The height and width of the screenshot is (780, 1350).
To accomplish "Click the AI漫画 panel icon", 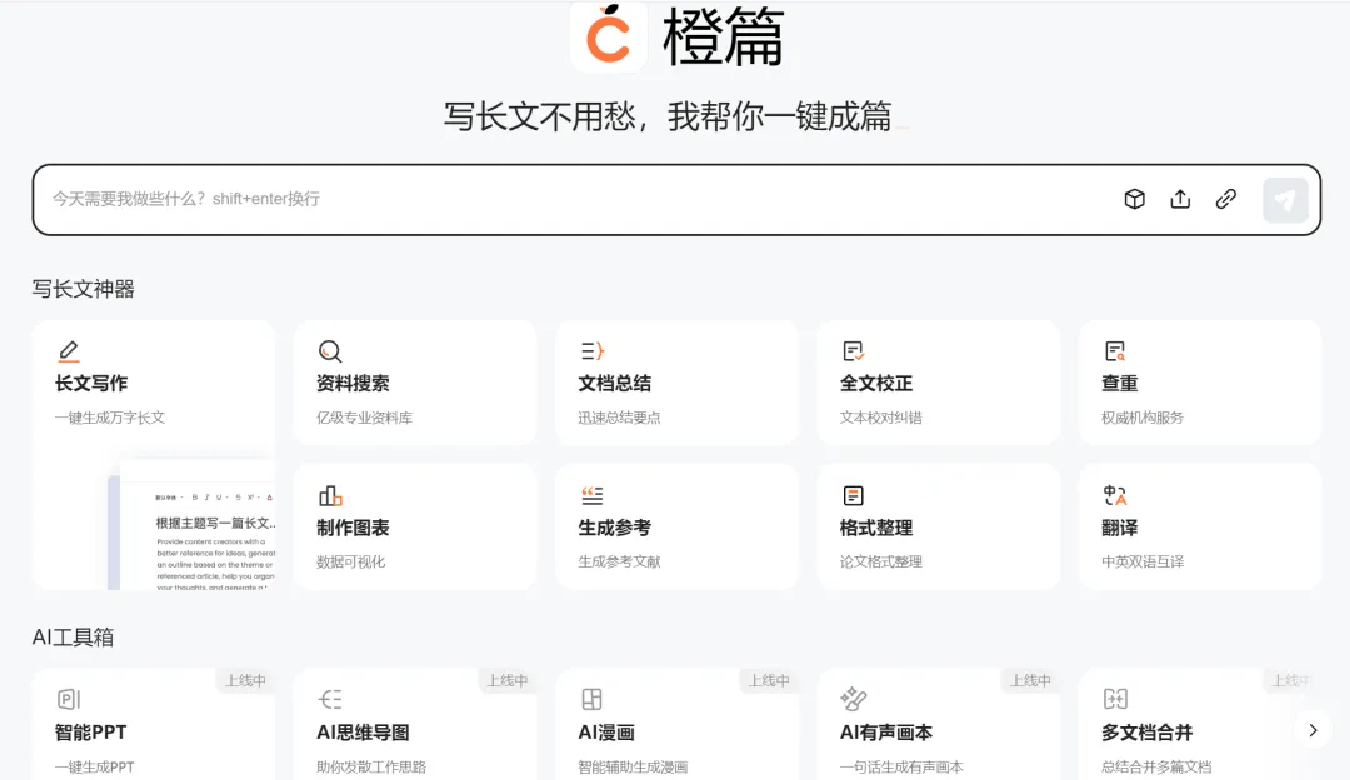I will 592,699.
